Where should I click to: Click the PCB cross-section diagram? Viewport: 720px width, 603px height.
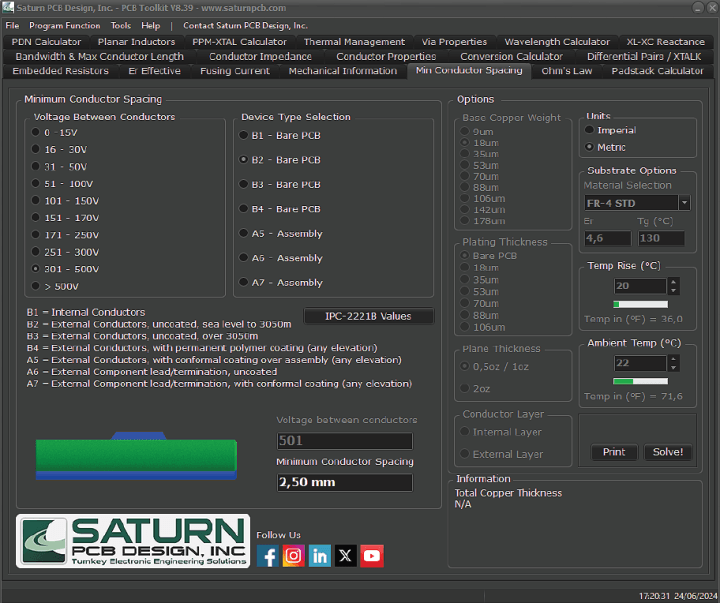coord(136,456)
